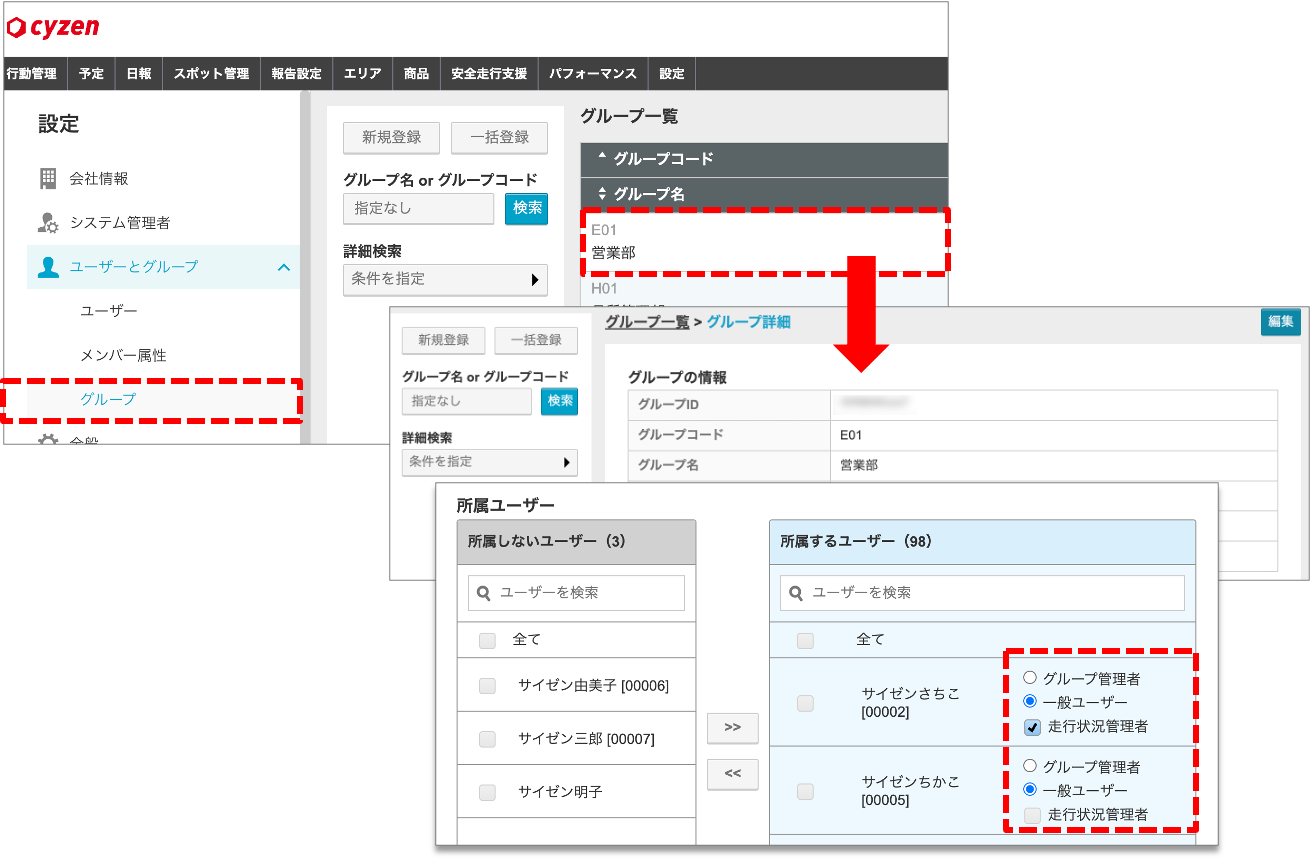Viewport: 1310px width, 860px height.
Task: Collapse the ユーザーとグループ section chevron
Action: [283, 267]
